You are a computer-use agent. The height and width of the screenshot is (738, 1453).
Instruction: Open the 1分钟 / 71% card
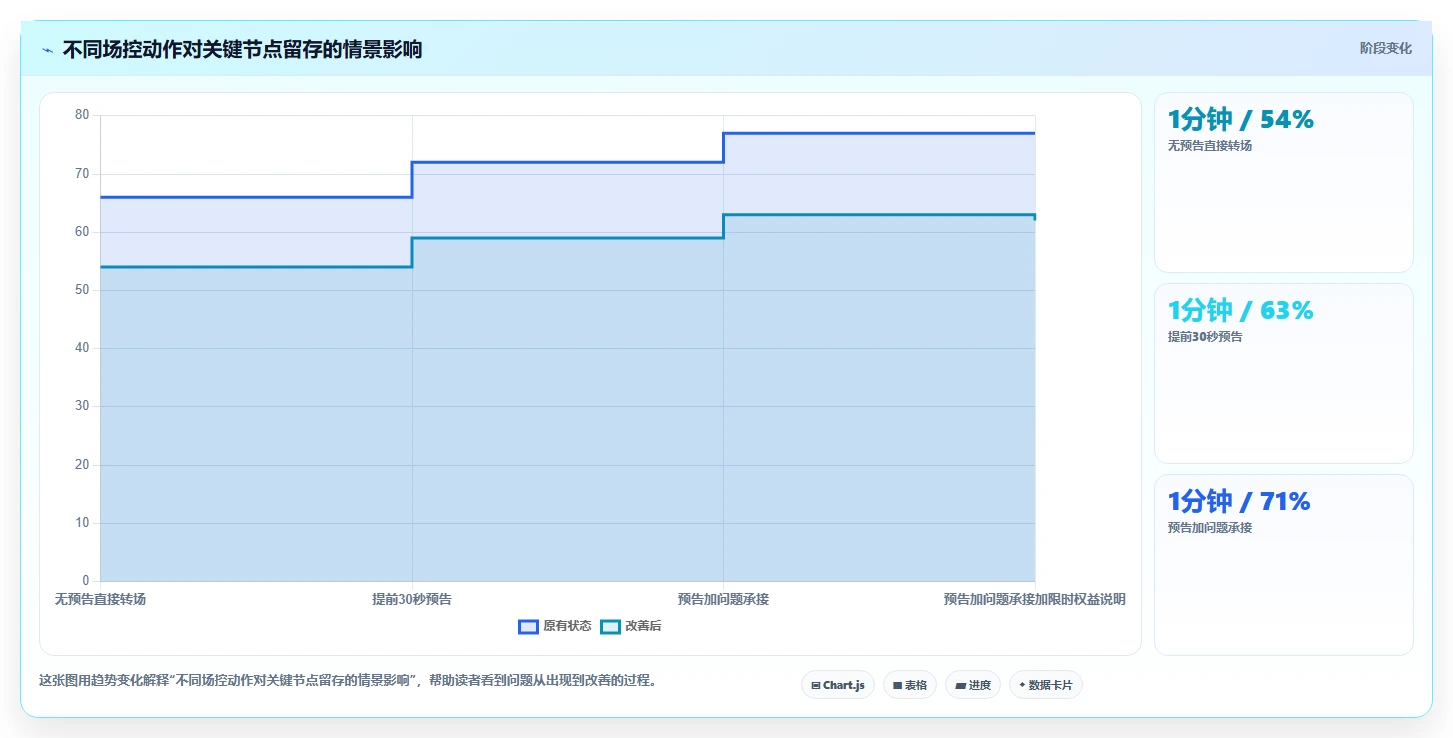coord(1284,564)
